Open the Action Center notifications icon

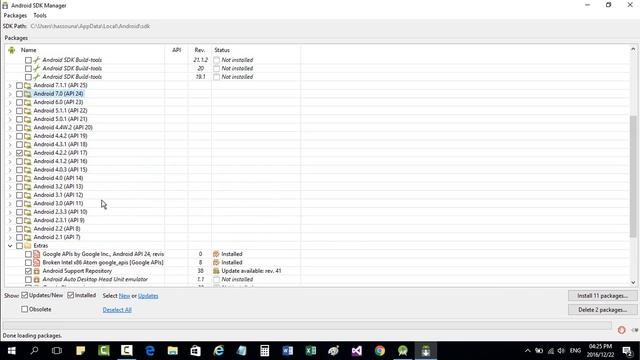pos(628,351)
